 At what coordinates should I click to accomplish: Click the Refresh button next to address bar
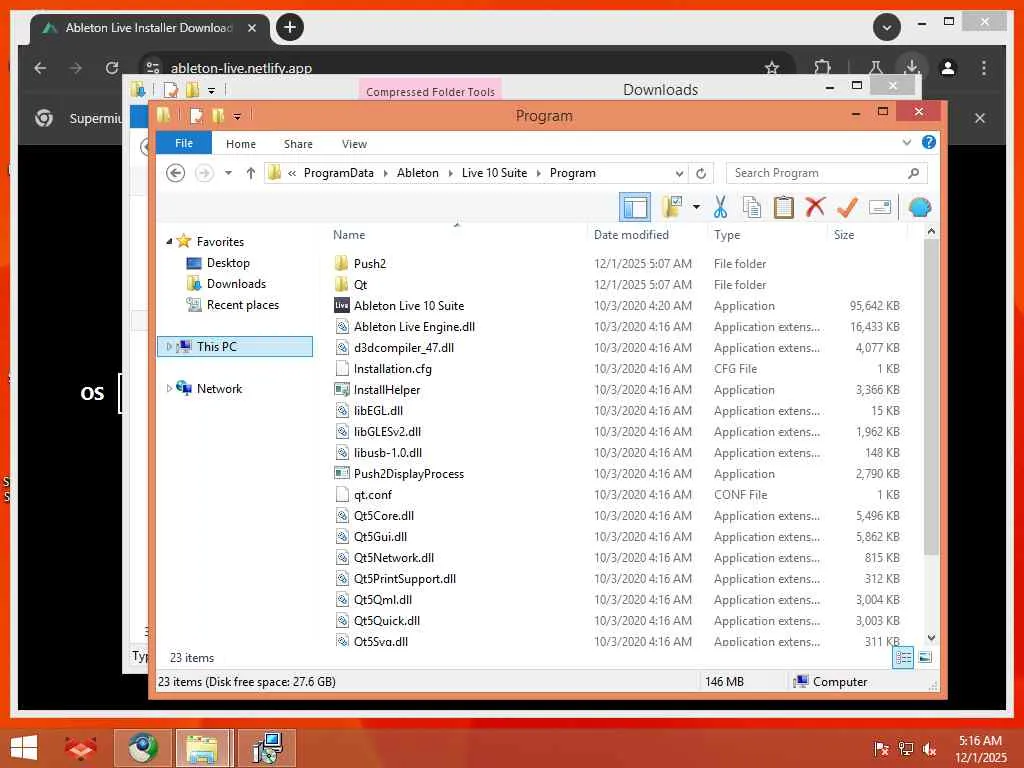[x=701, y=173]
